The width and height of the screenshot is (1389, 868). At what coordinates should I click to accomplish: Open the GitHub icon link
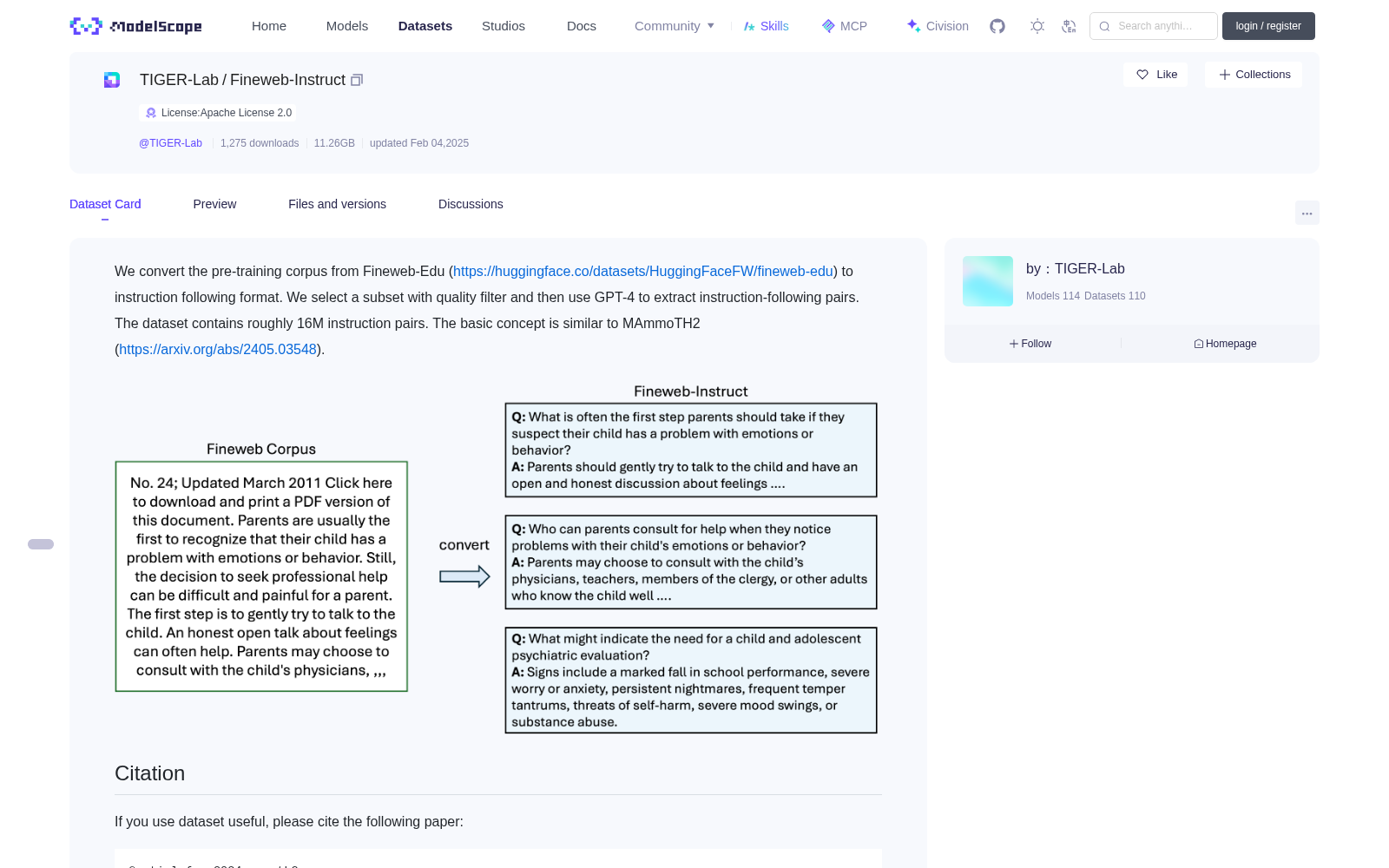pos(997,26)
